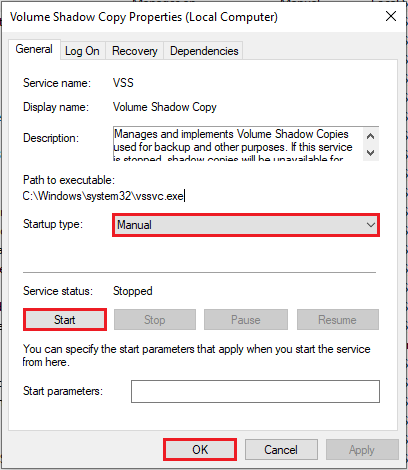This screenshot has height=470, width=408.
Task: Click the General tab
Action: pyautogui.click(x=34, y=49)
